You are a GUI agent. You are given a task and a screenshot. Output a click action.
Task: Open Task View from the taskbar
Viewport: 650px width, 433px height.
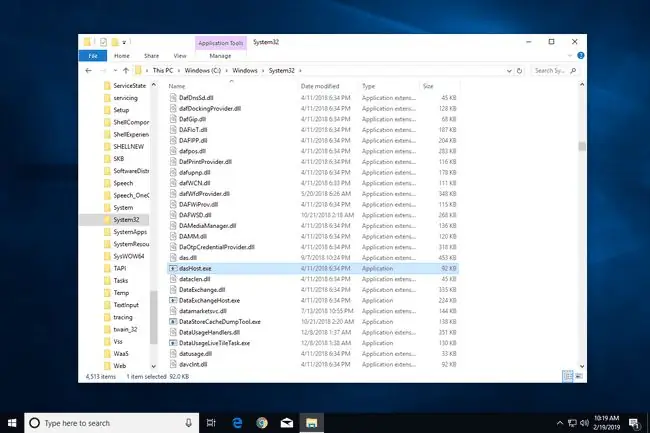point(211,423)
